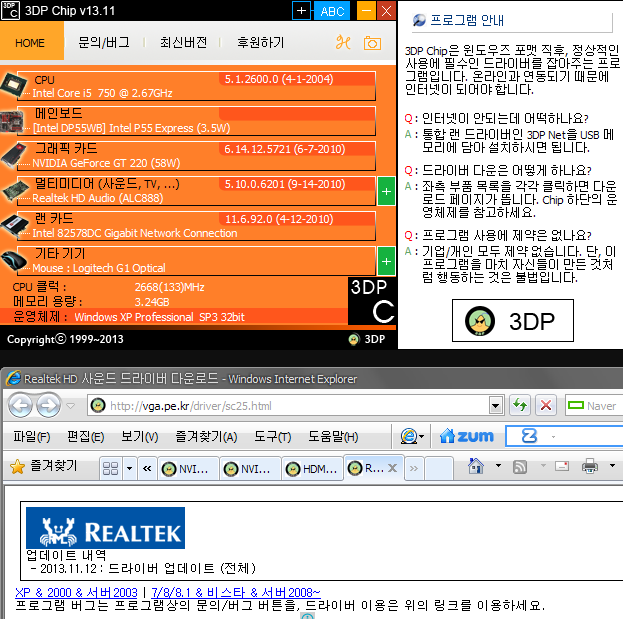Click the scroll tabs left chevron
This screenshot has width=623, height=619.
(x=147, y=468)
